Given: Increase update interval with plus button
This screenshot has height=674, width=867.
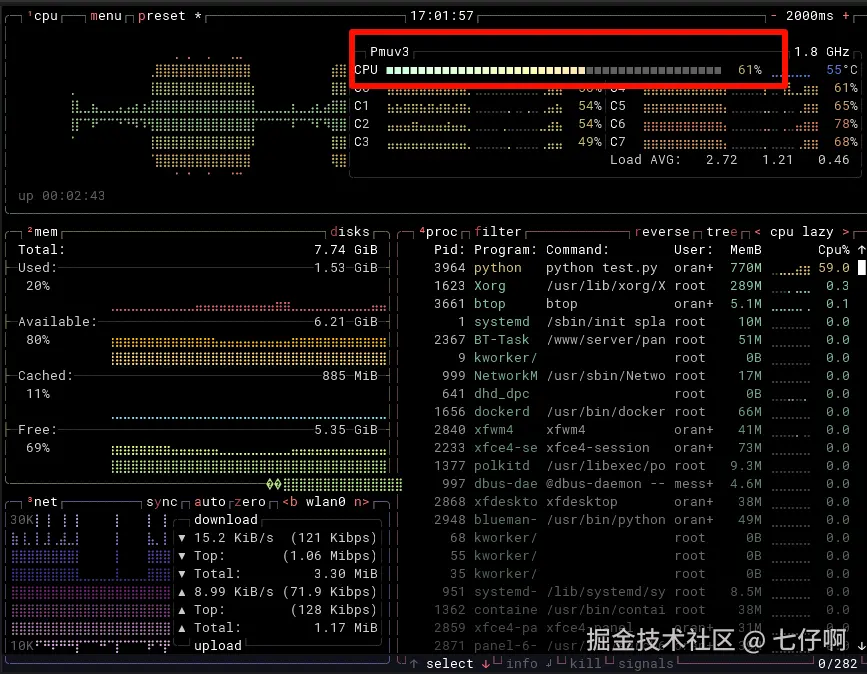Looking at the screenshot, I should [845, 16].
